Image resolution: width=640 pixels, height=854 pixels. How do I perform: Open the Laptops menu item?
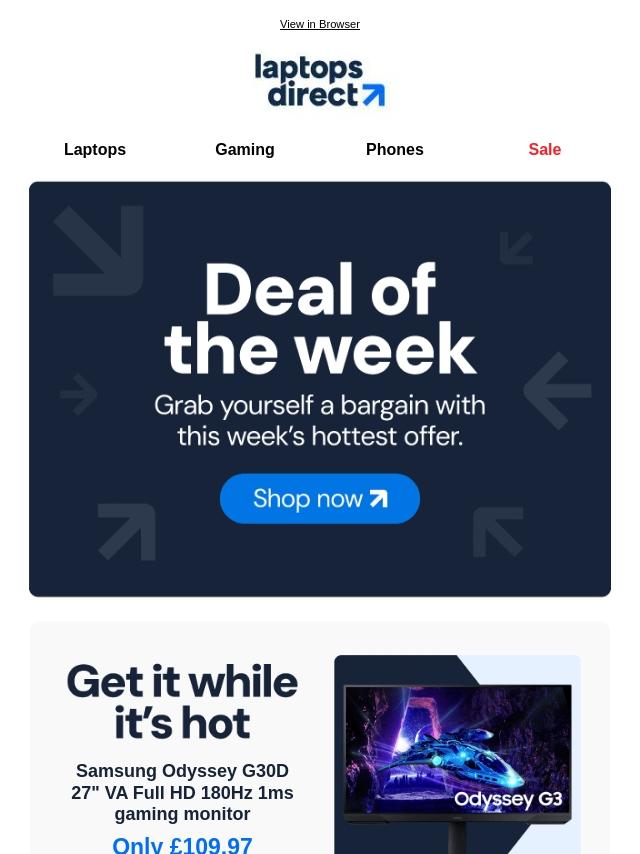[x=95, y=149]
